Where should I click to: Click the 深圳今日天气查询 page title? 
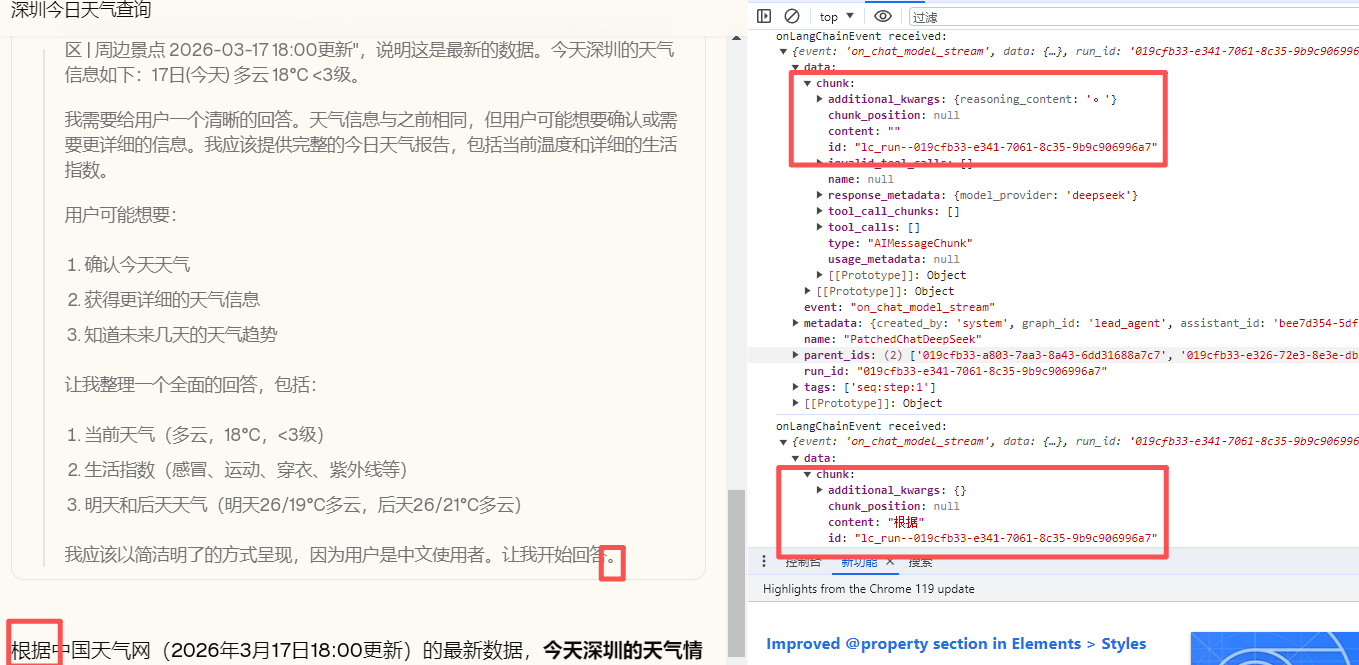click(x=81, y=10)
